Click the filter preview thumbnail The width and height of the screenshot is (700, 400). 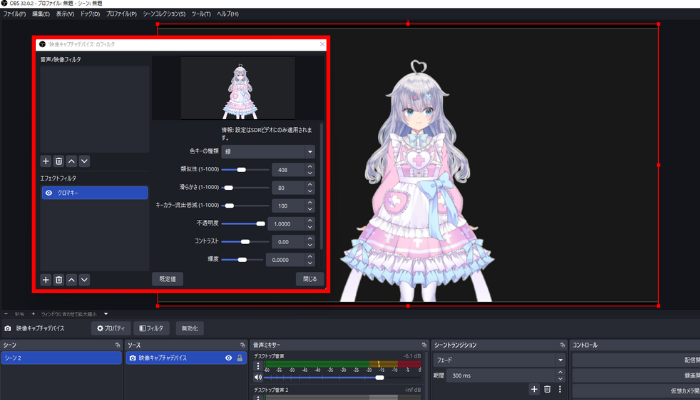click(238, 88)
